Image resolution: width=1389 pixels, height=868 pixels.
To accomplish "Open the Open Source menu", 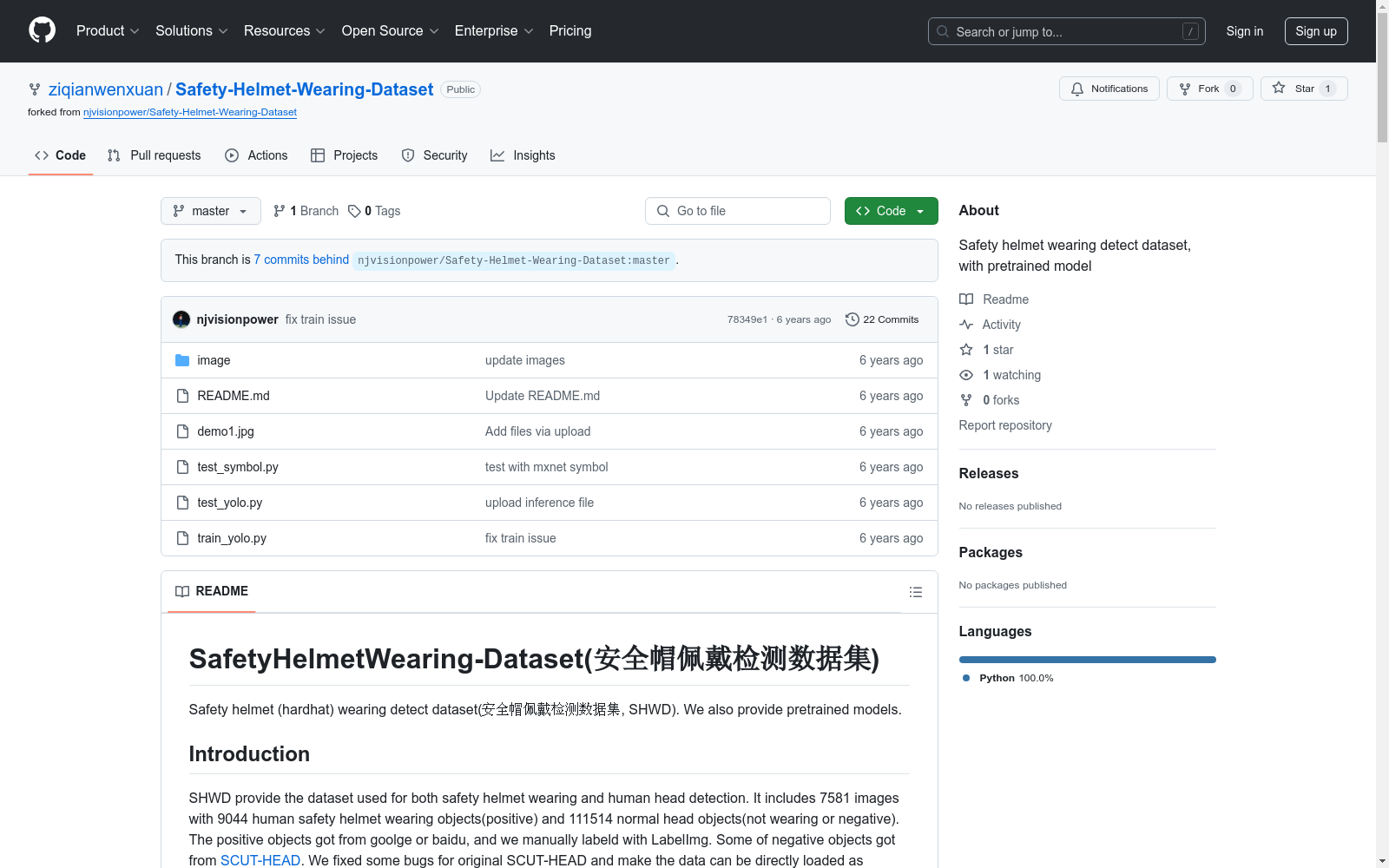I will [x=391, y=31].
